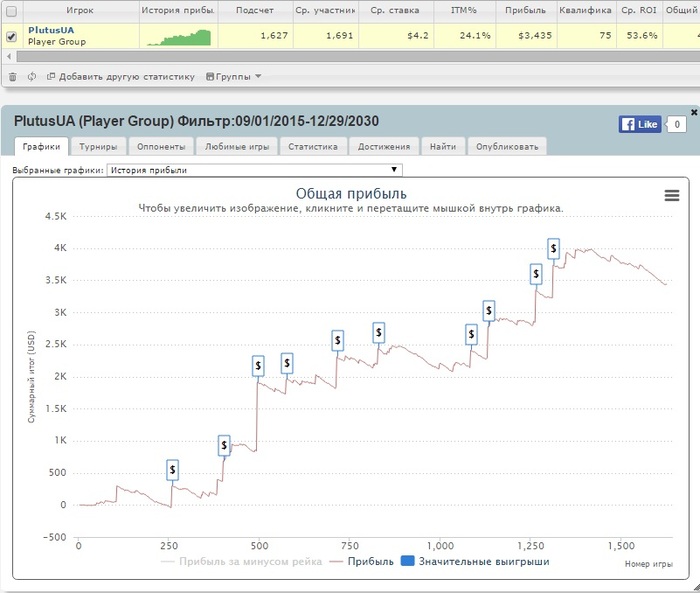
Task: Click the Facebook Like button
Action: tap(639, 124)
